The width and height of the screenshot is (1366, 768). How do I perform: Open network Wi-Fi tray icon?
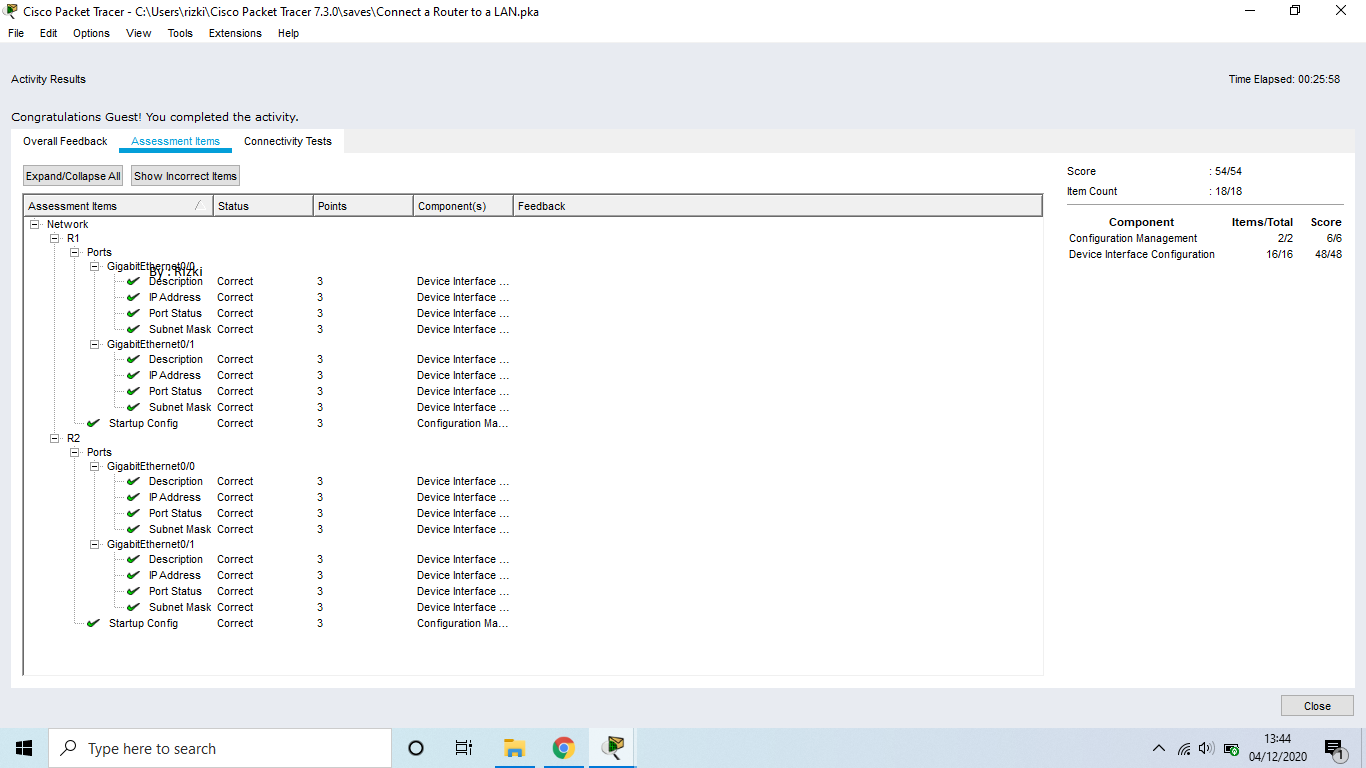[1184, 748]
